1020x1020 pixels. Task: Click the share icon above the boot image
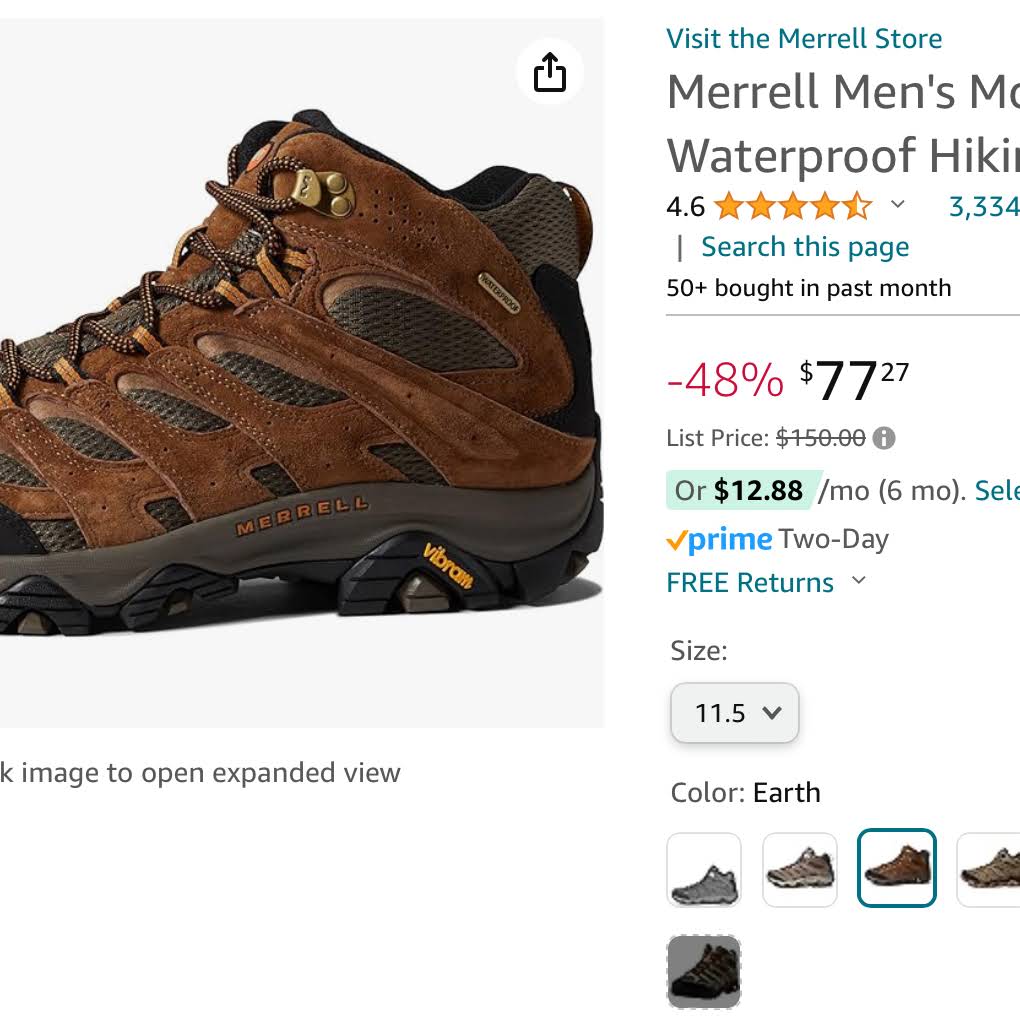click(550, 72)
